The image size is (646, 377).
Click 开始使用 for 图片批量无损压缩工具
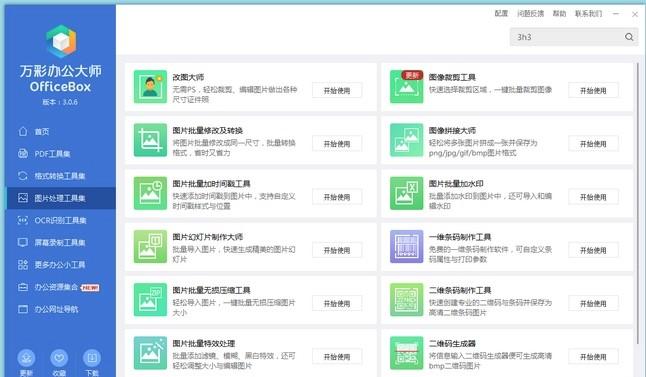pos(337,304)
